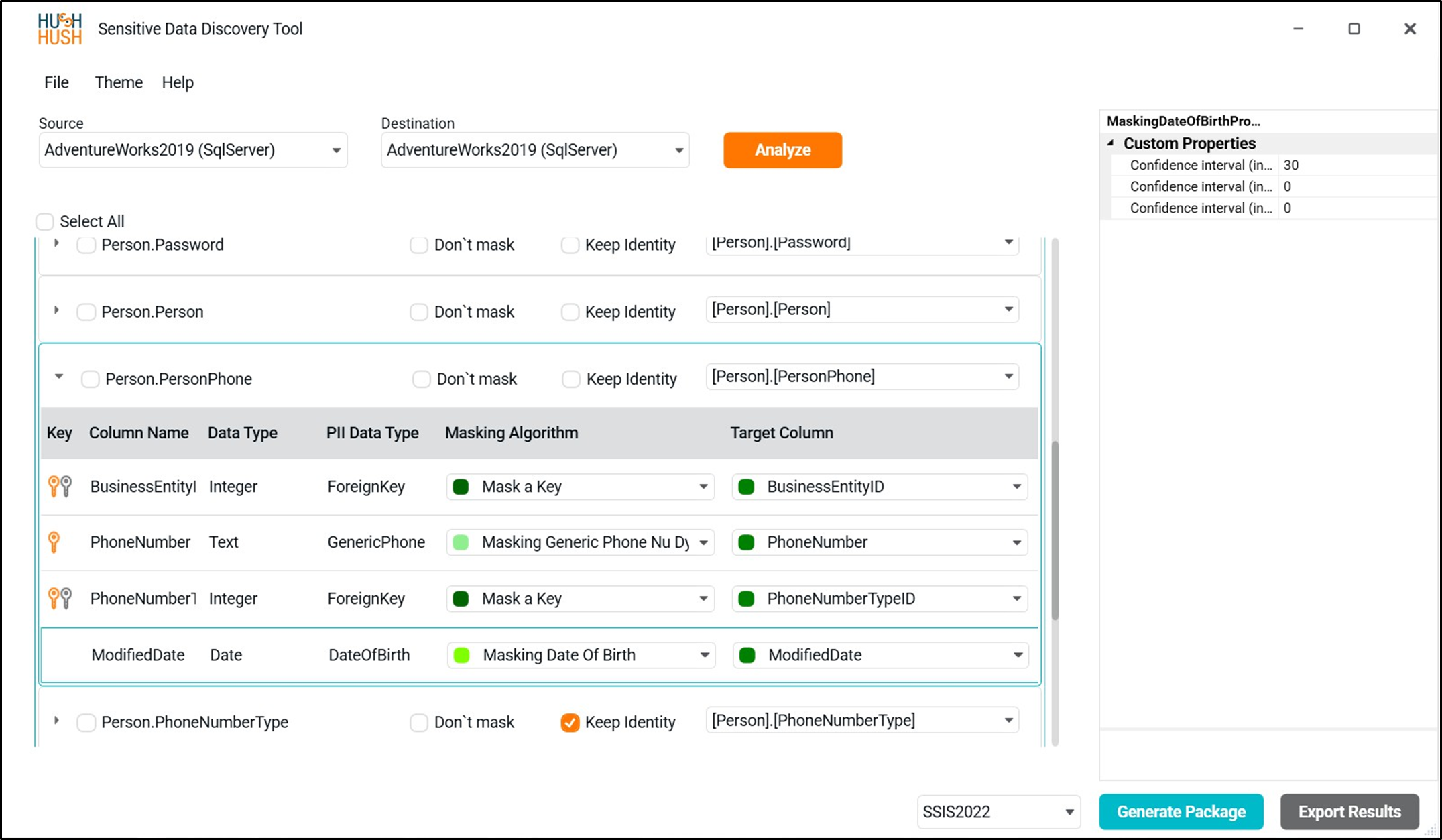Viewport: 1442px width, 840px height.
Task: Click green swatch next to PhoneNumberTypeID target column
Action: point(746,599)
